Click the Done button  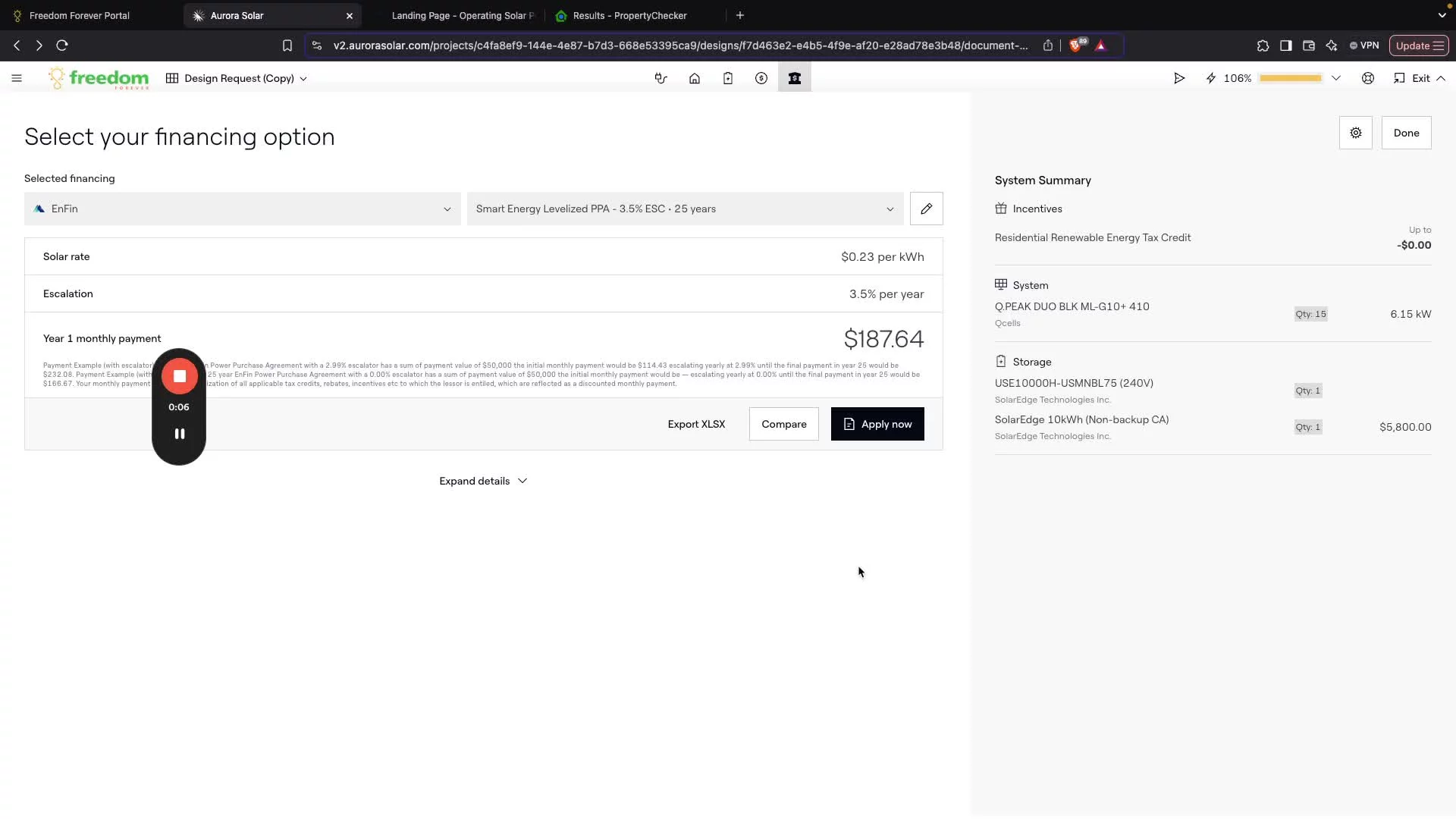(1406, 133)
